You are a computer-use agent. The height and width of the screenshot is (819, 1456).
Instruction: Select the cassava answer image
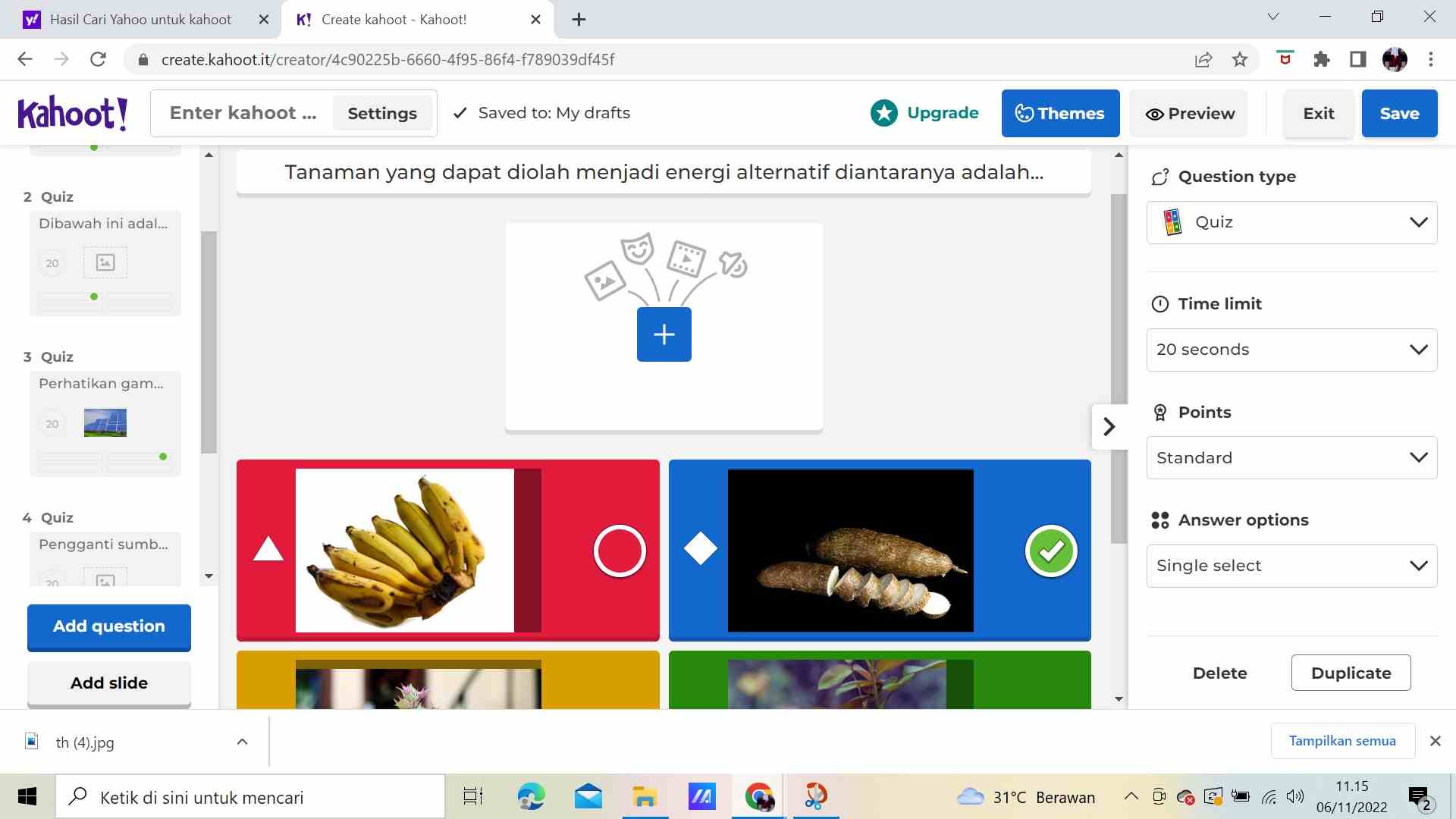[x=850, y=551]
